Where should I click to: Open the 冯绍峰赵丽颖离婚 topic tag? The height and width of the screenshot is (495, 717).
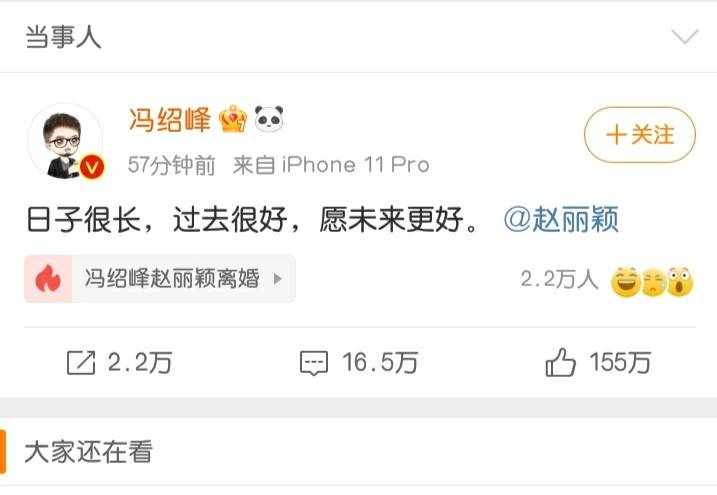tap(160, 279)
